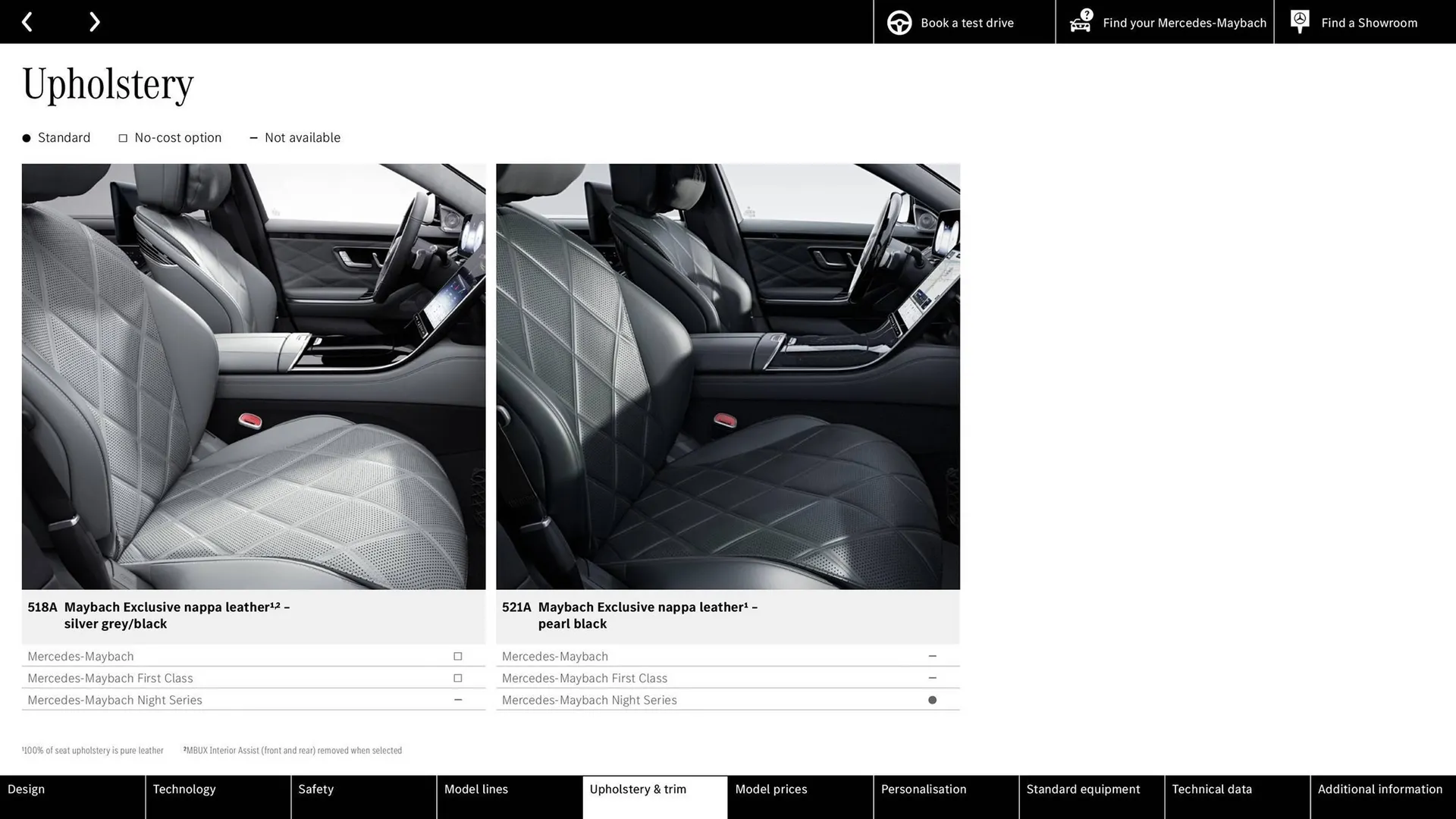Open Find your Mercedes-Maybach
The width and height of the screenshot is (1456, 819).
tap(1165, 22)
